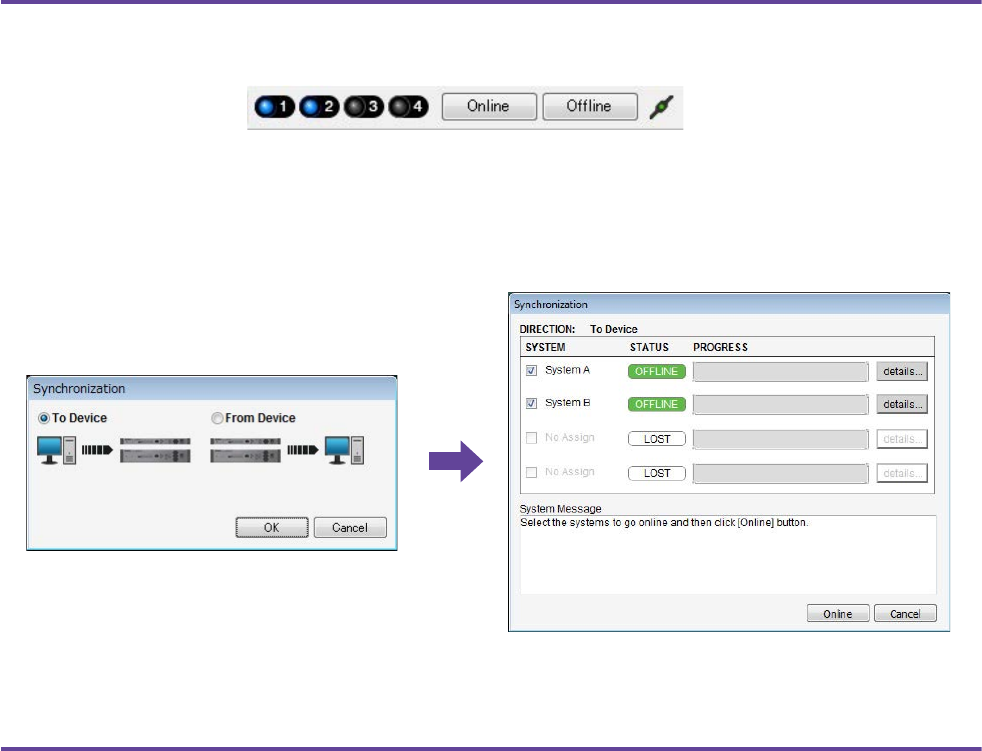Click the SYSTEM column header

(x=545, y=347)
